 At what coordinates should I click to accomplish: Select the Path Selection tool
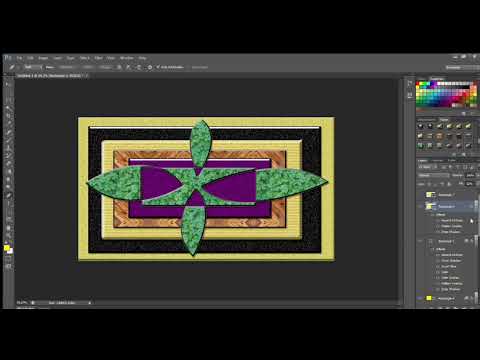8,212
